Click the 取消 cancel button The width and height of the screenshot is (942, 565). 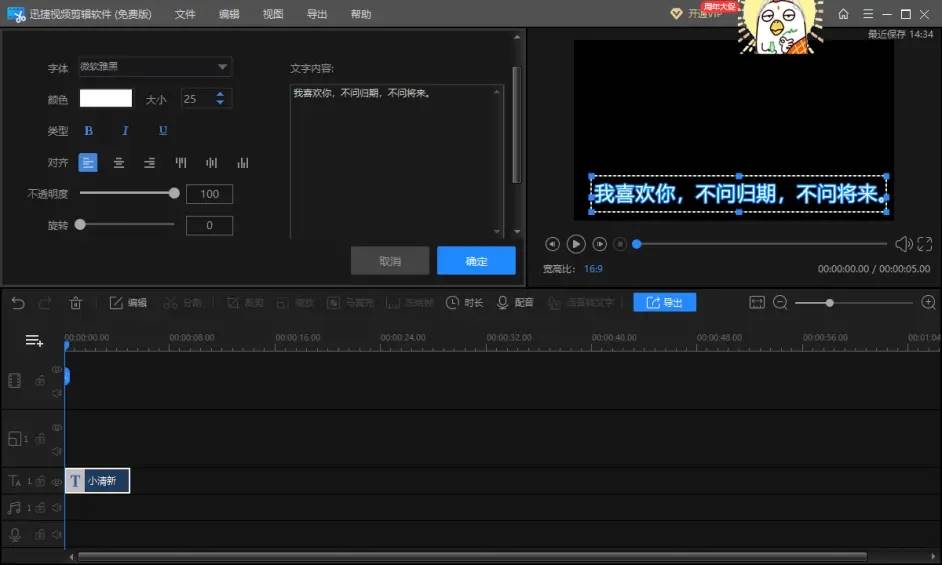click(390, 261)
